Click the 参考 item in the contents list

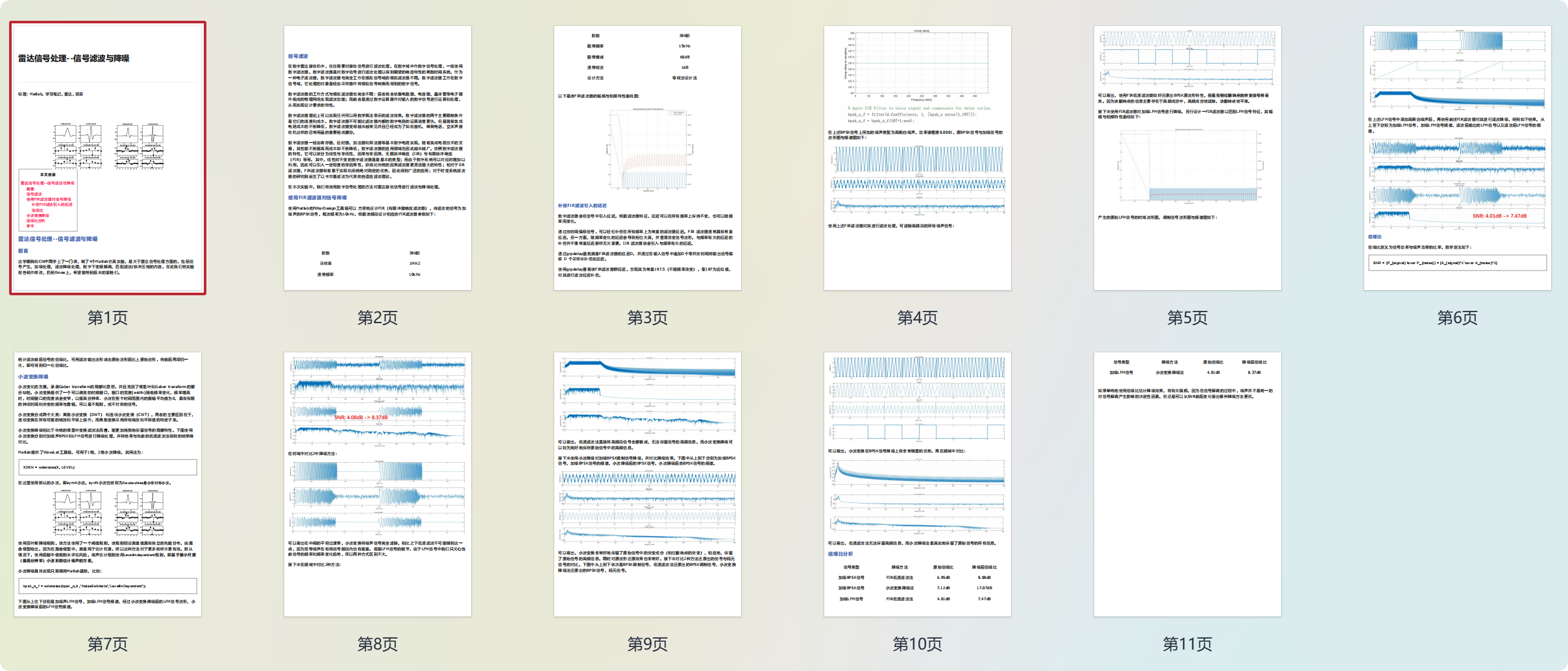point(31,226)
